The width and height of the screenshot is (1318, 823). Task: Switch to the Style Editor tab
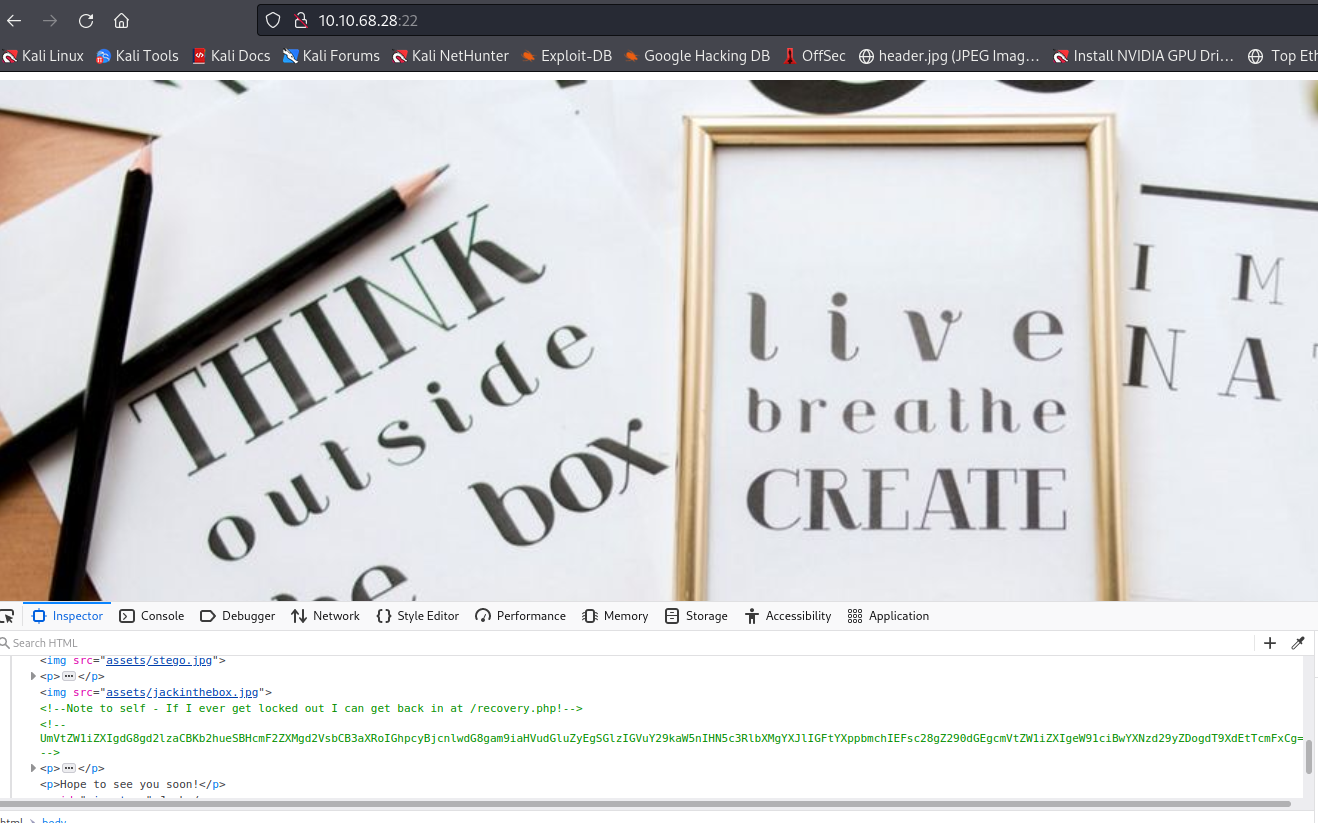coord(417,616)
